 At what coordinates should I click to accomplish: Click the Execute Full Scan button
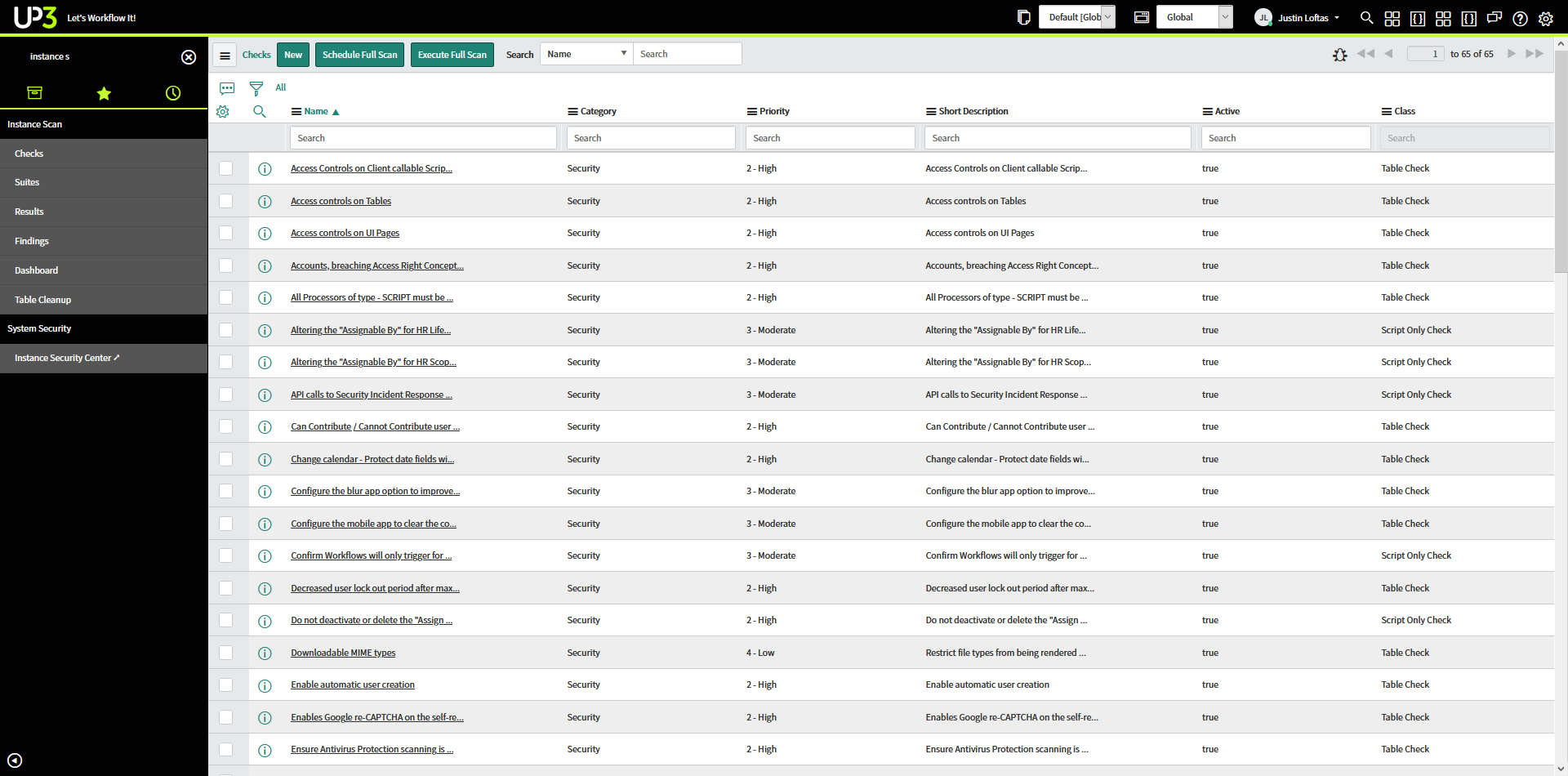click(x=452, y=54)
